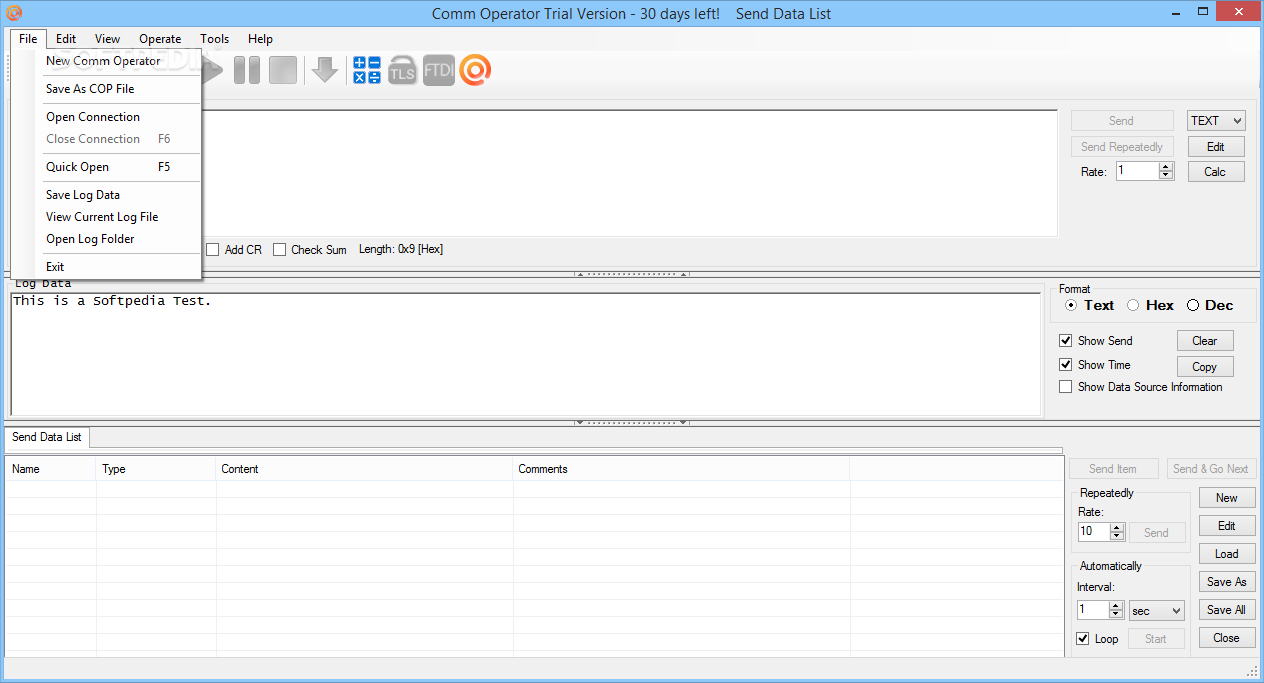This screenshot has height=683, width=1264.
Task: Open the TEXT format dropdown
Action: (x=1216, y=121)
